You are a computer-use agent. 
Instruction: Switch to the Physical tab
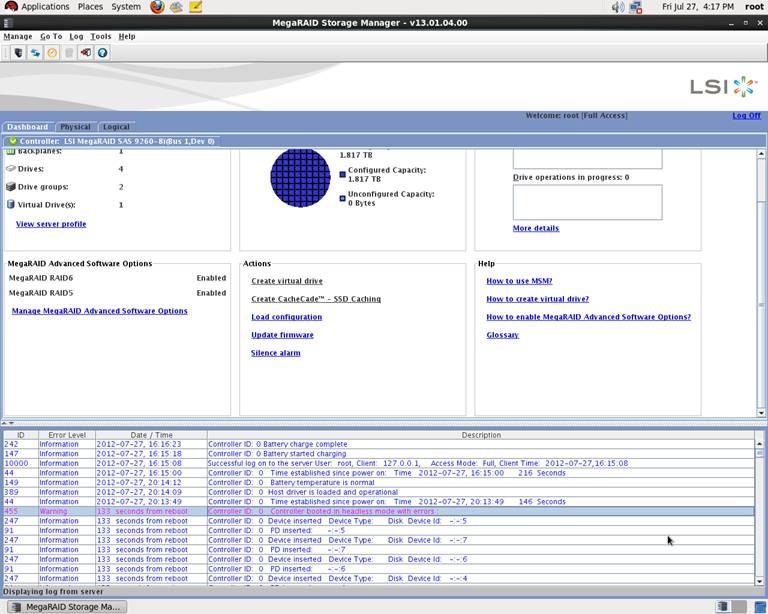pyautogui.click(x=75, y=127)
